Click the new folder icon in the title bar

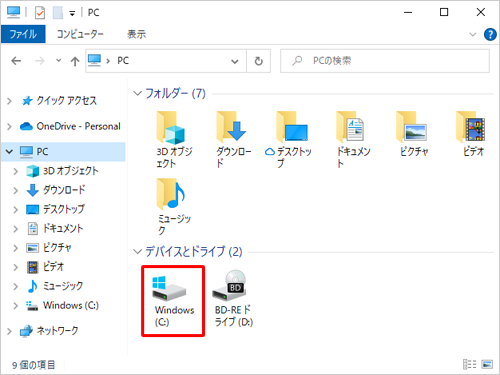tap(58, 13)
